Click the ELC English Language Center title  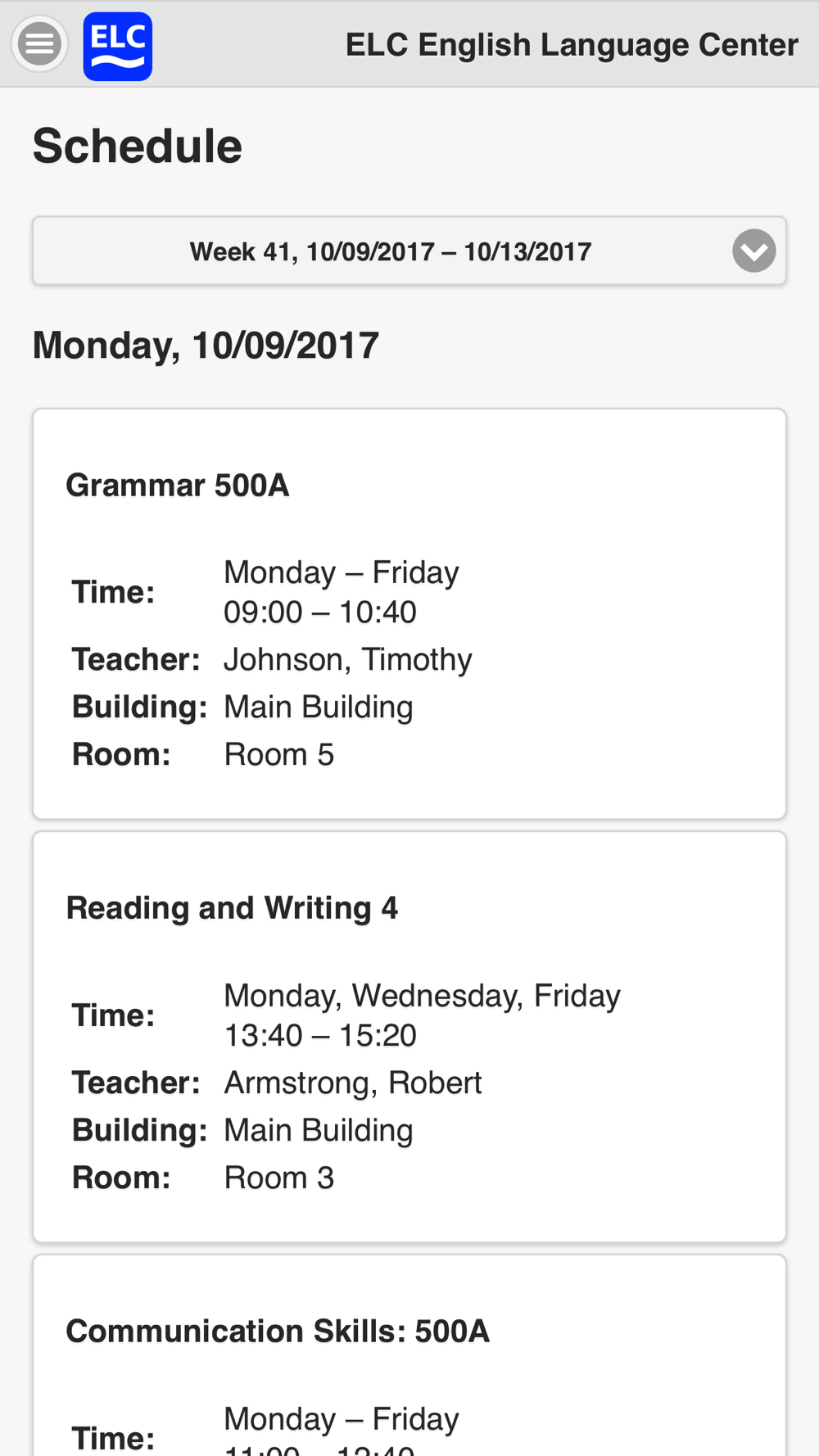572,44
